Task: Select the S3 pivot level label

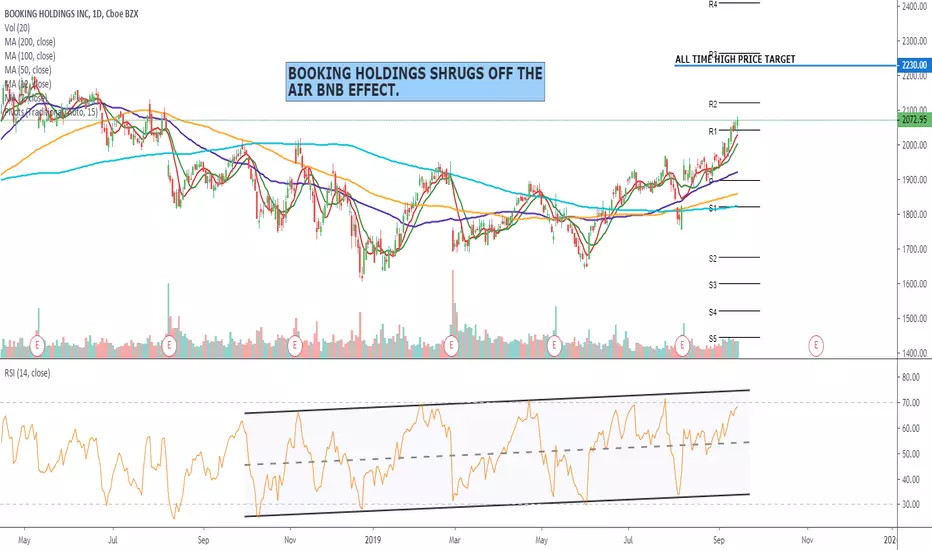Action: pos(713,285)
